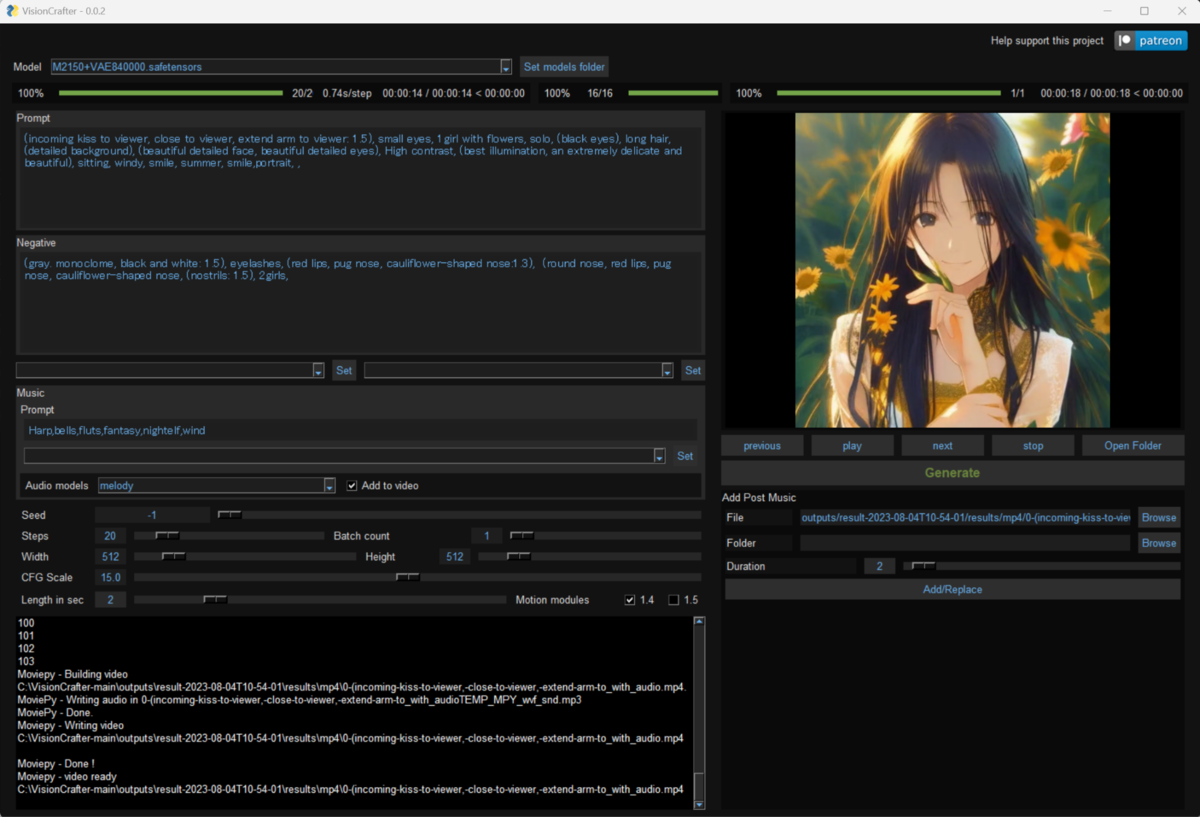Click the generated anime girl preview image
The image size is (1200, 817).
tap(952, 270)
